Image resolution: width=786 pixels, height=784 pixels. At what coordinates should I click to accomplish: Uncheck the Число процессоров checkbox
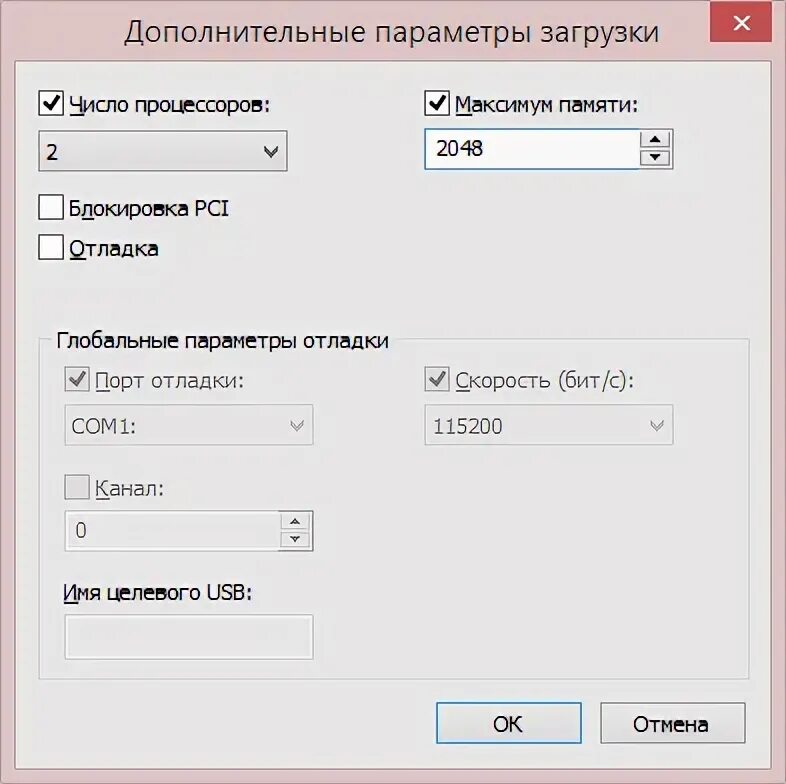[x=50, y=103]
